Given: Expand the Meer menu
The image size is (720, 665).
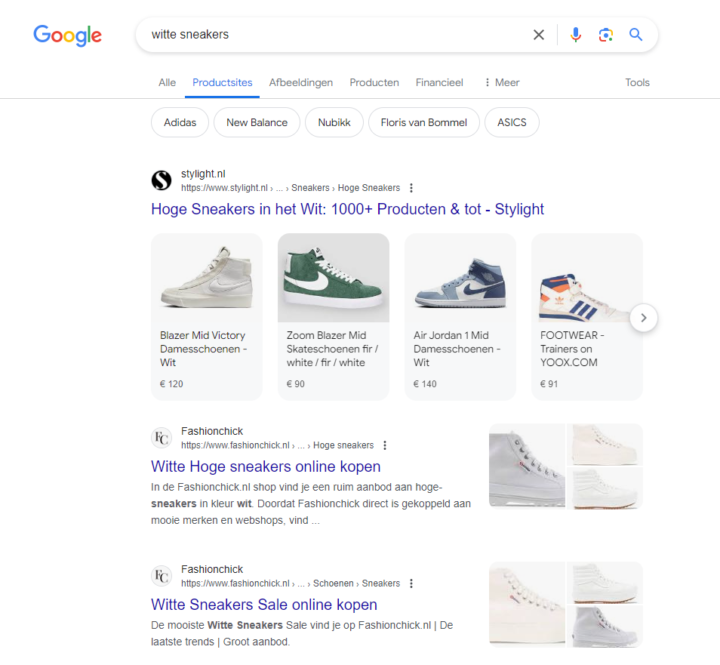Looking at the screenshot, I should [x=502, y=83].
